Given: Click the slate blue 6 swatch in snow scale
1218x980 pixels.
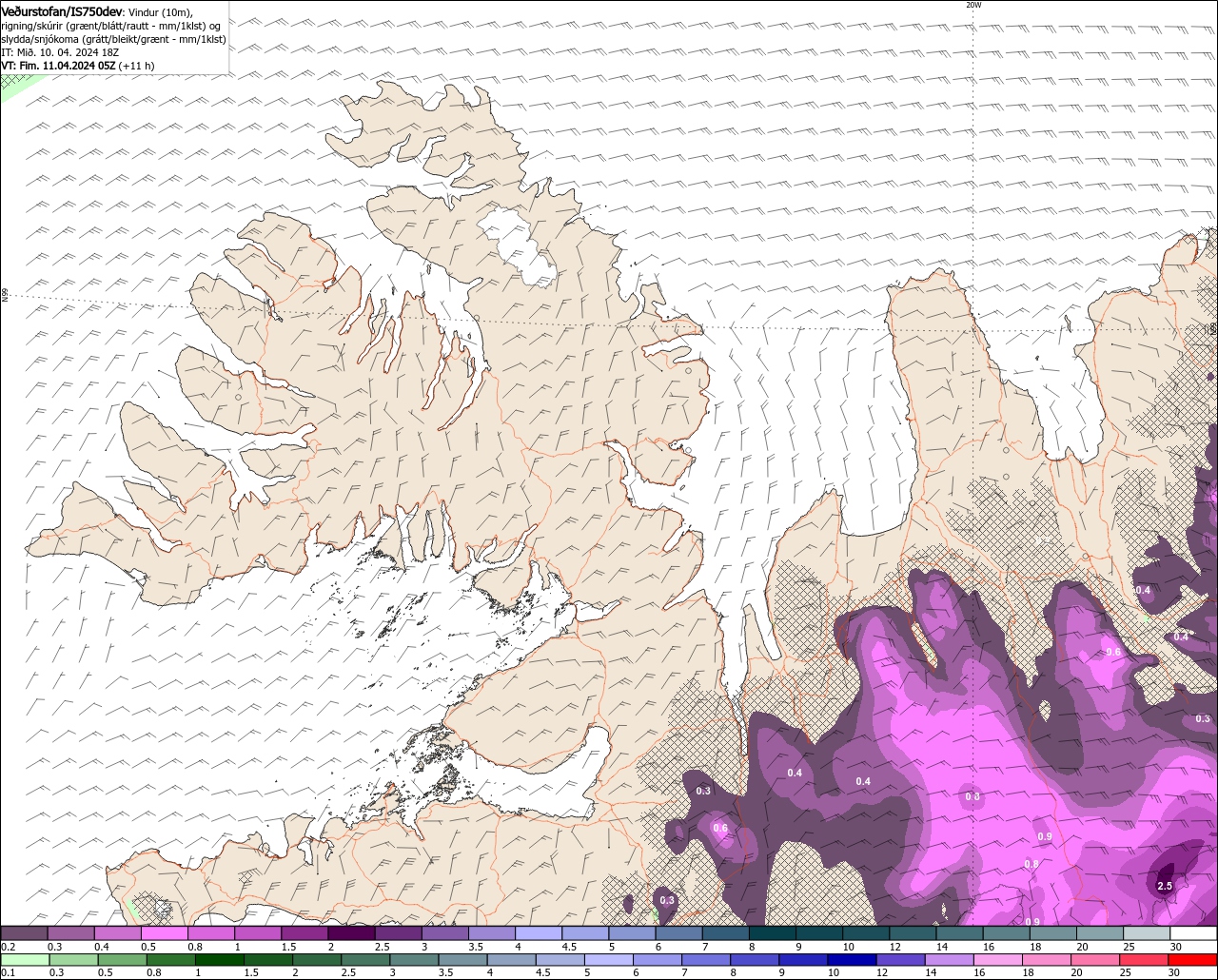Looking at the screenshot, I should tap(679, 933).
